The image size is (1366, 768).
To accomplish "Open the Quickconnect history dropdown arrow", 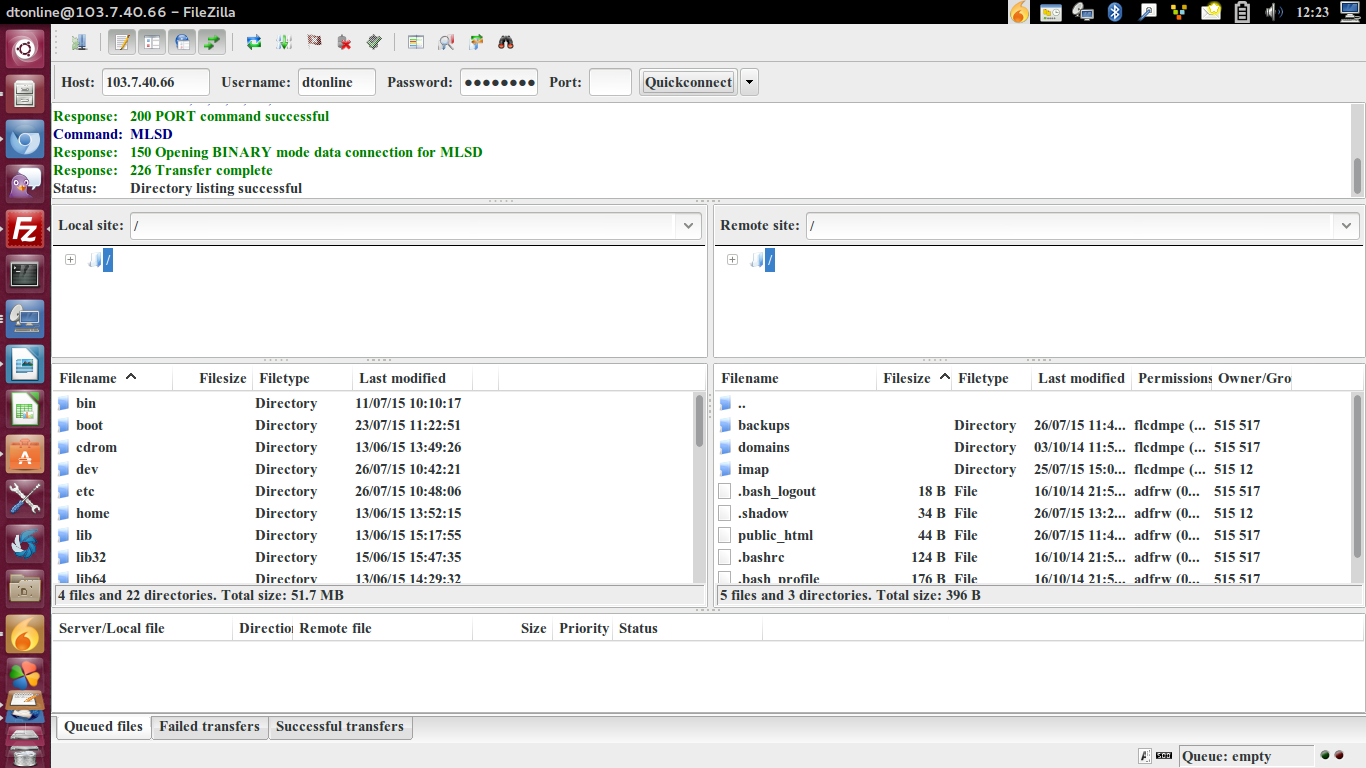I will 749,82.
